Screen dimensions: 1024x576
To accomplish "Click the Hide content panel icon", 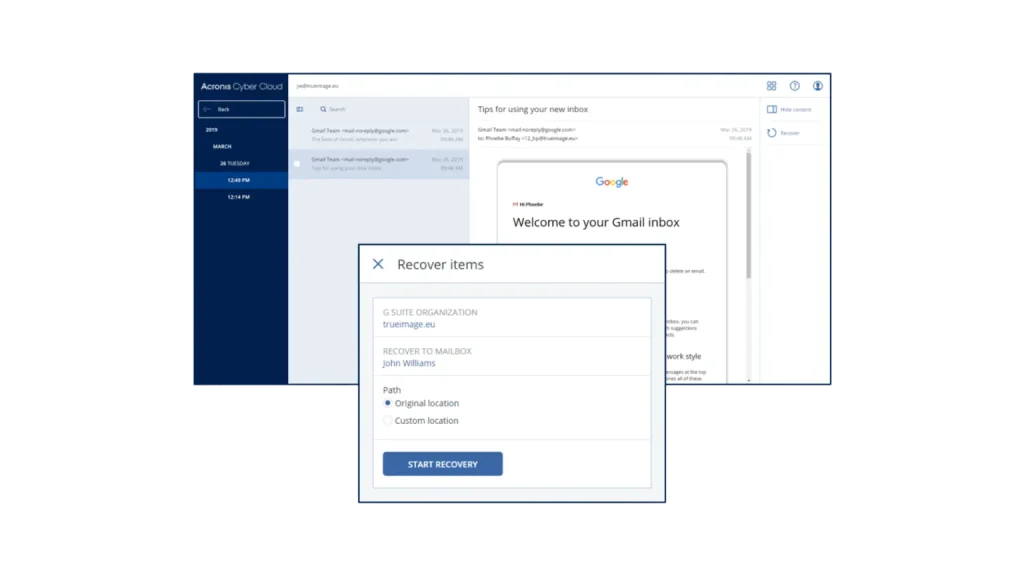I will [771, 109].
